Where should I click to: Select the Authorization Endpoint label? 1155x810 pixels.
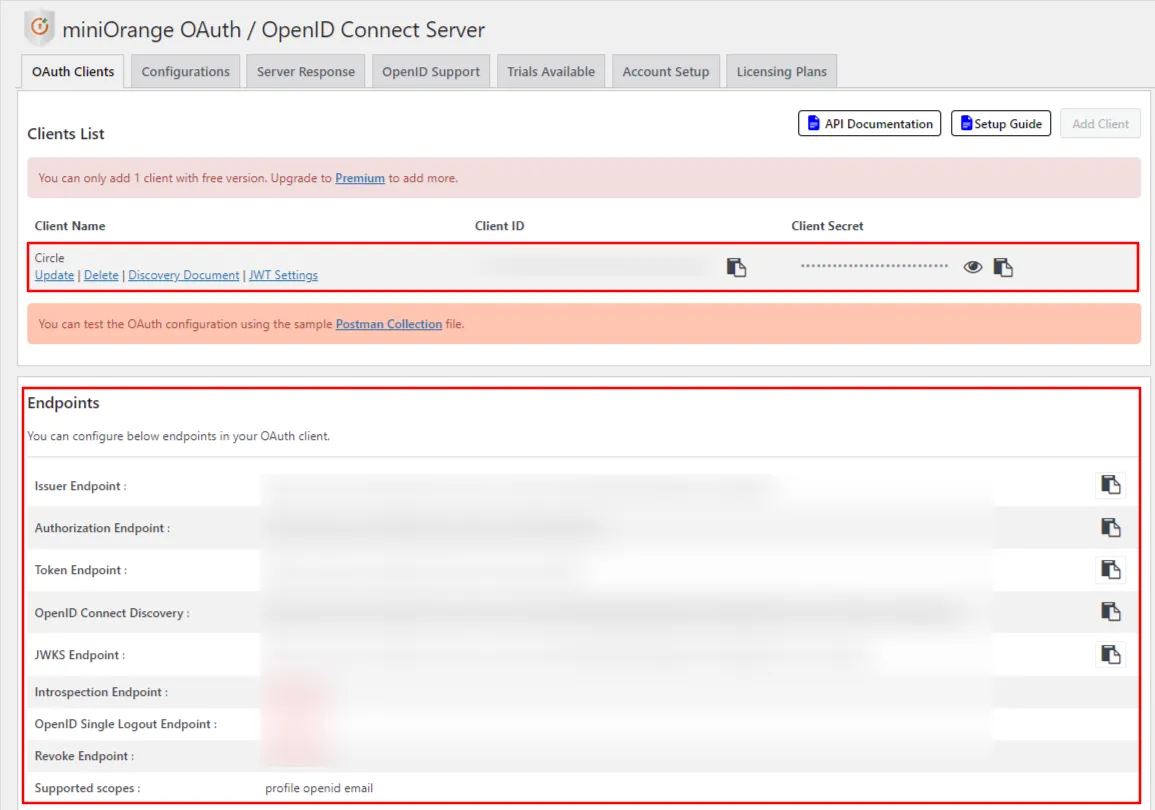[x=102, y=528]
